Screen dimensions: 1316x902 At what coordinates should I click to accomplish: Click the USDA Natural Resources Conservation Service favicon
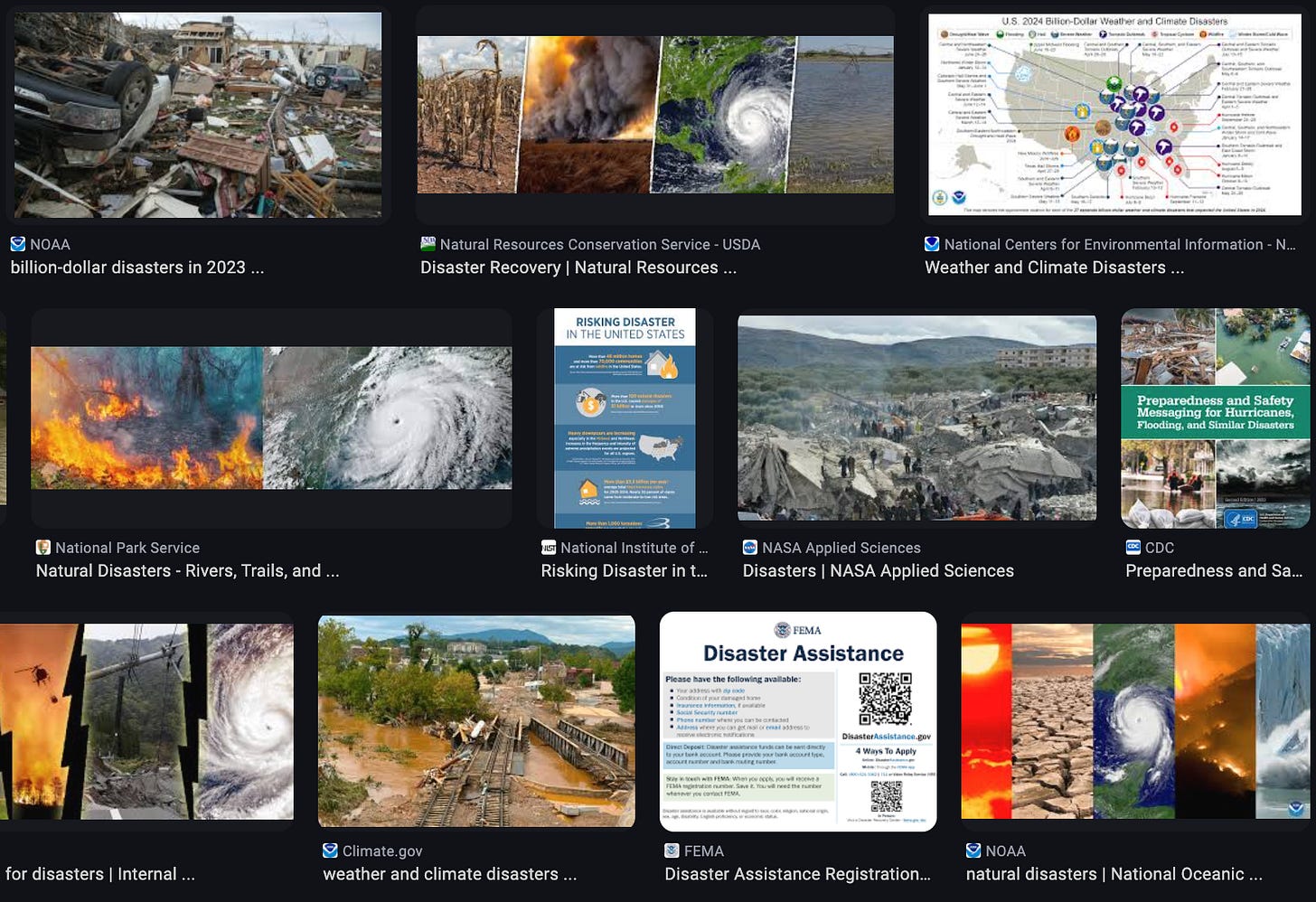click(x=428, y=244)
